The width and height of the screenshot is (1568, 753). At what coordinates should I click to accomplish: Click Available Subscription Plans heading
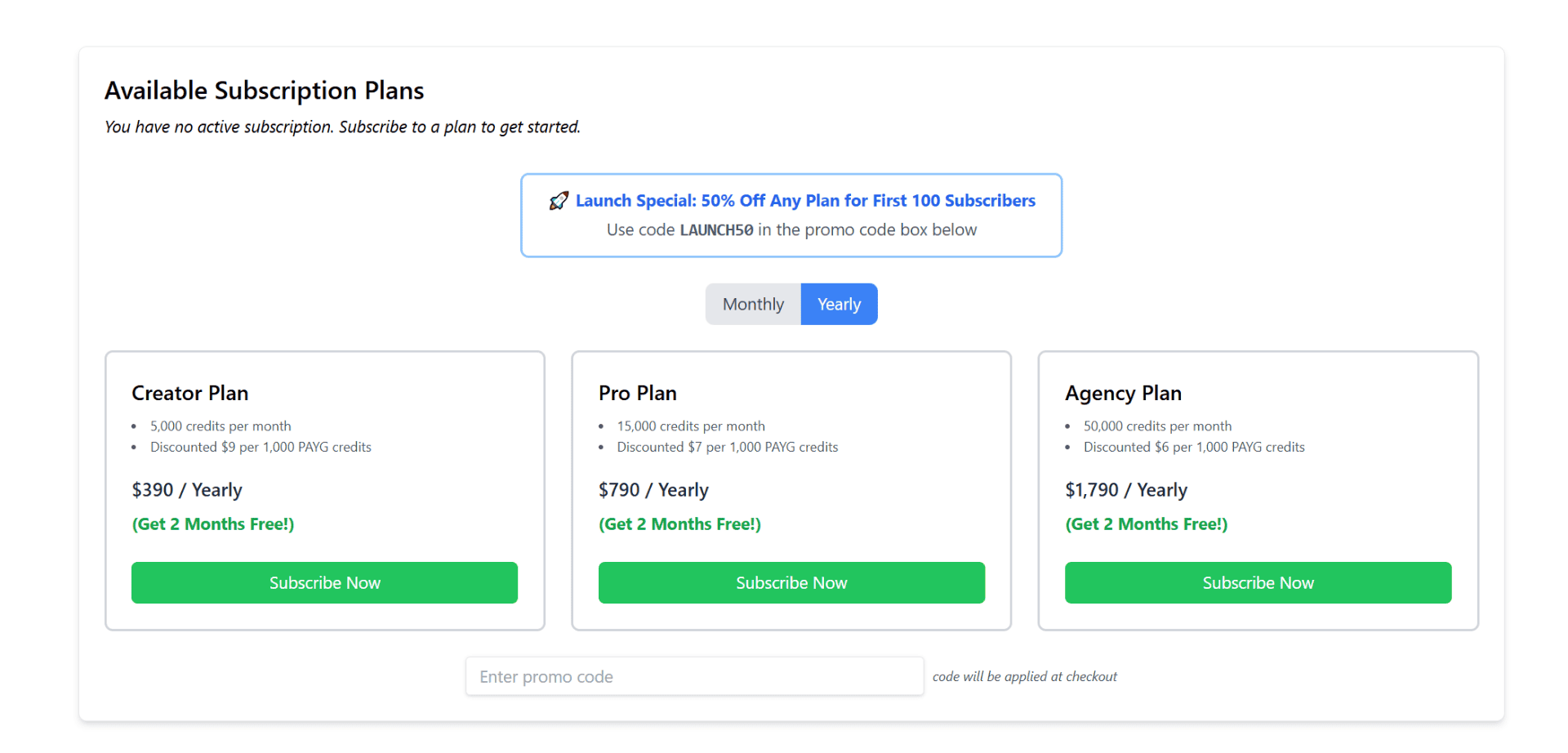[x=264, y=91]
